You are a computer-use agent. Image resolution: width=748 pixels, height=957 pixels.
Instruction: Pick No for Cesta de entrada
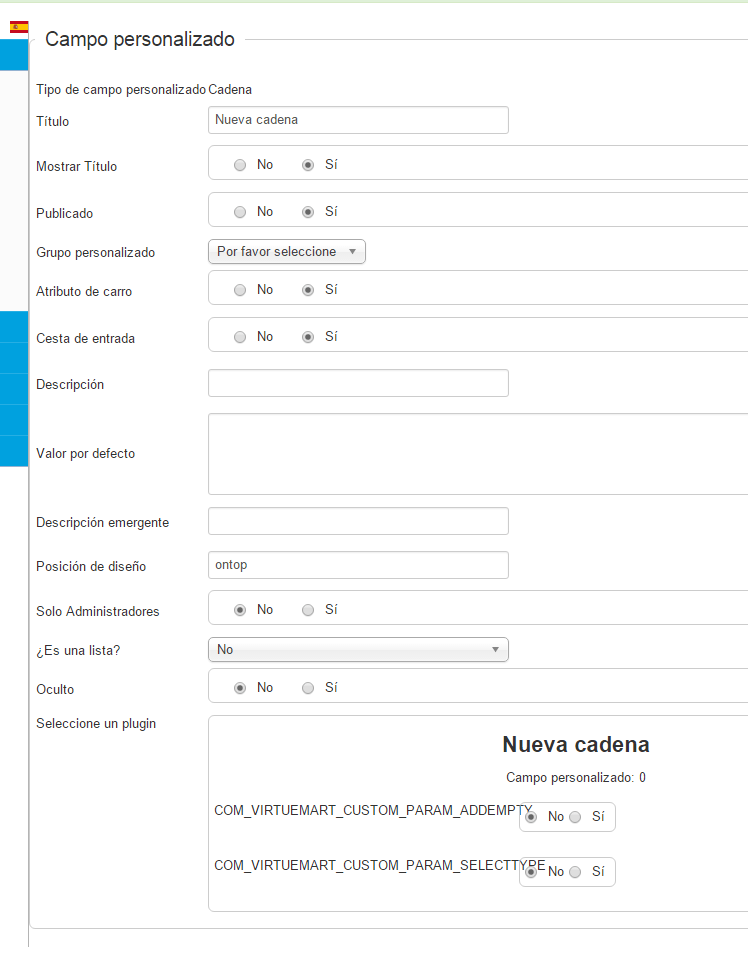240,337
